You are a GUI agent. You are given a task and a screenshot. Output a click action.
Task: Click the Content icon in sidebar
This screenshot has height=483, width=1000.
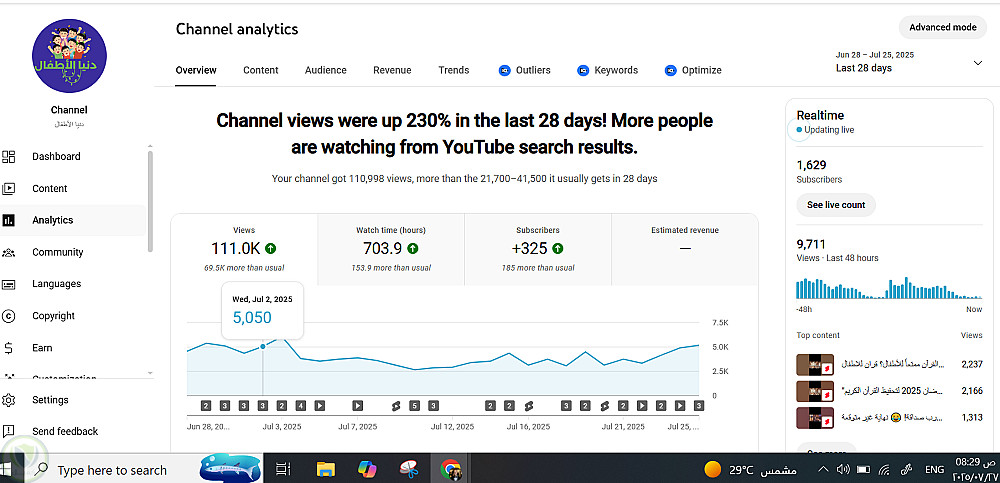(x=9, y=189)
